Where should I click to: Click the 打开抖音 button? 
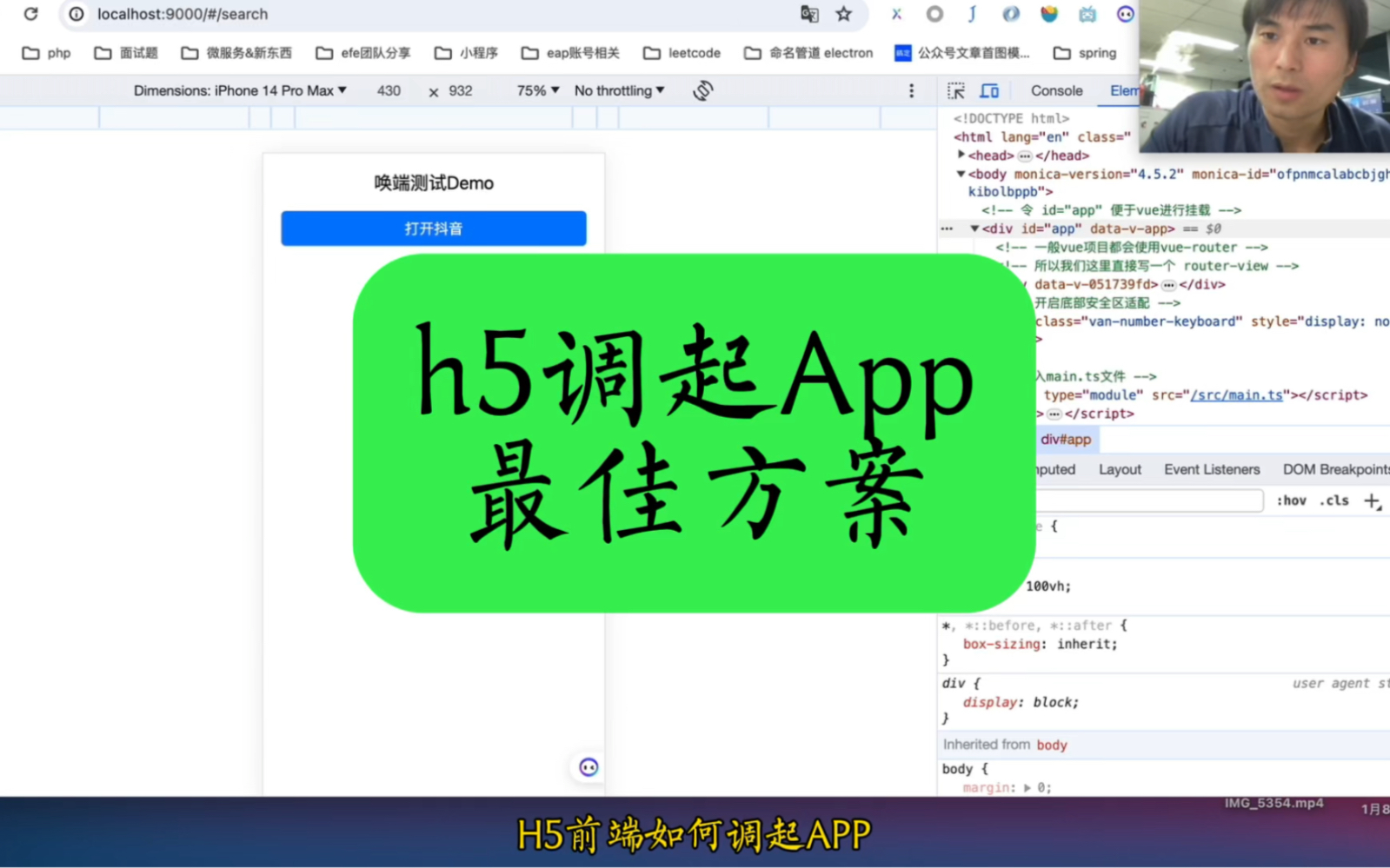tap(434, 229)
